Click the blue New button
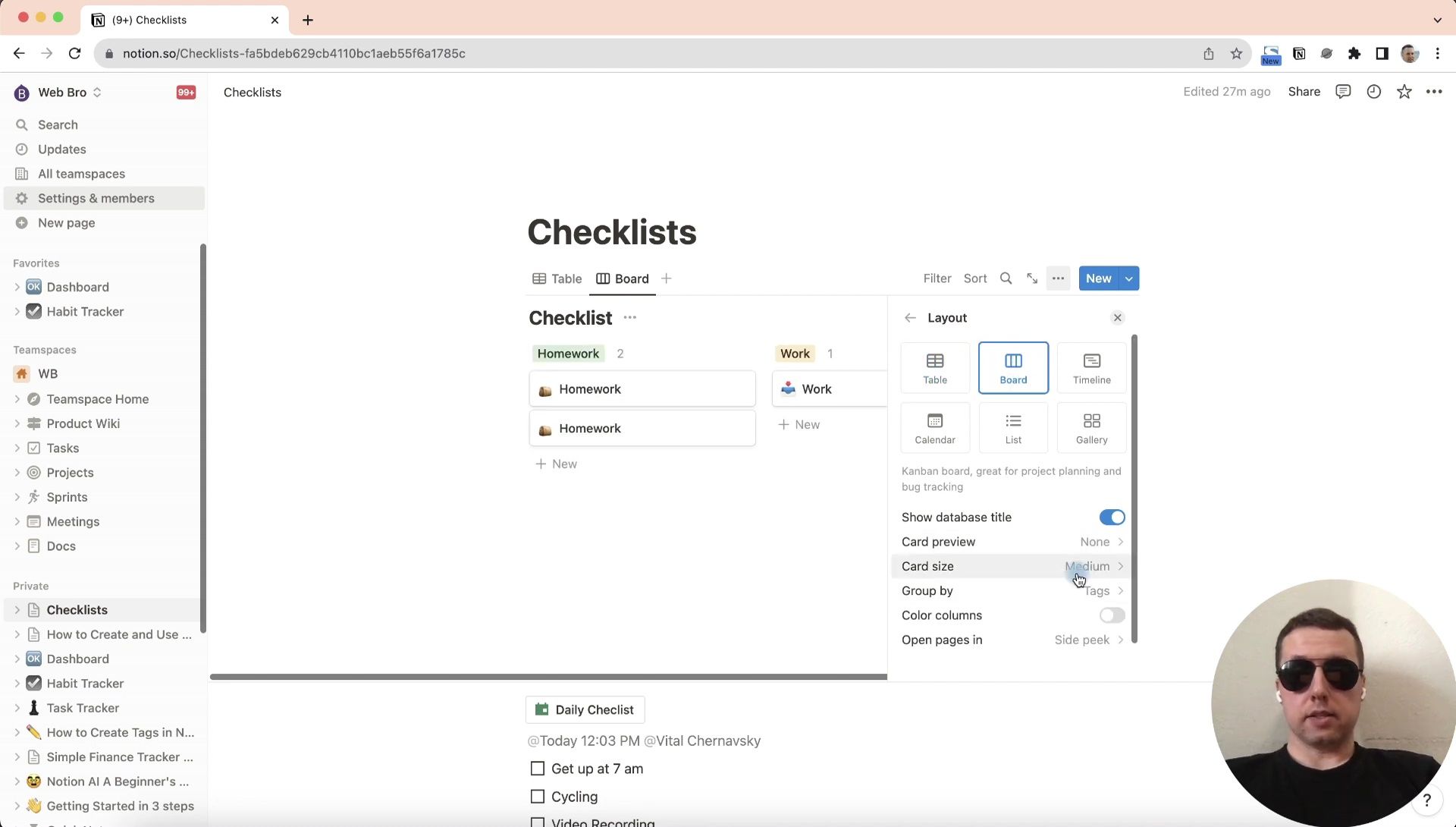The image size is (1456, 827). pyautogui.click(x=1098, y=278)
